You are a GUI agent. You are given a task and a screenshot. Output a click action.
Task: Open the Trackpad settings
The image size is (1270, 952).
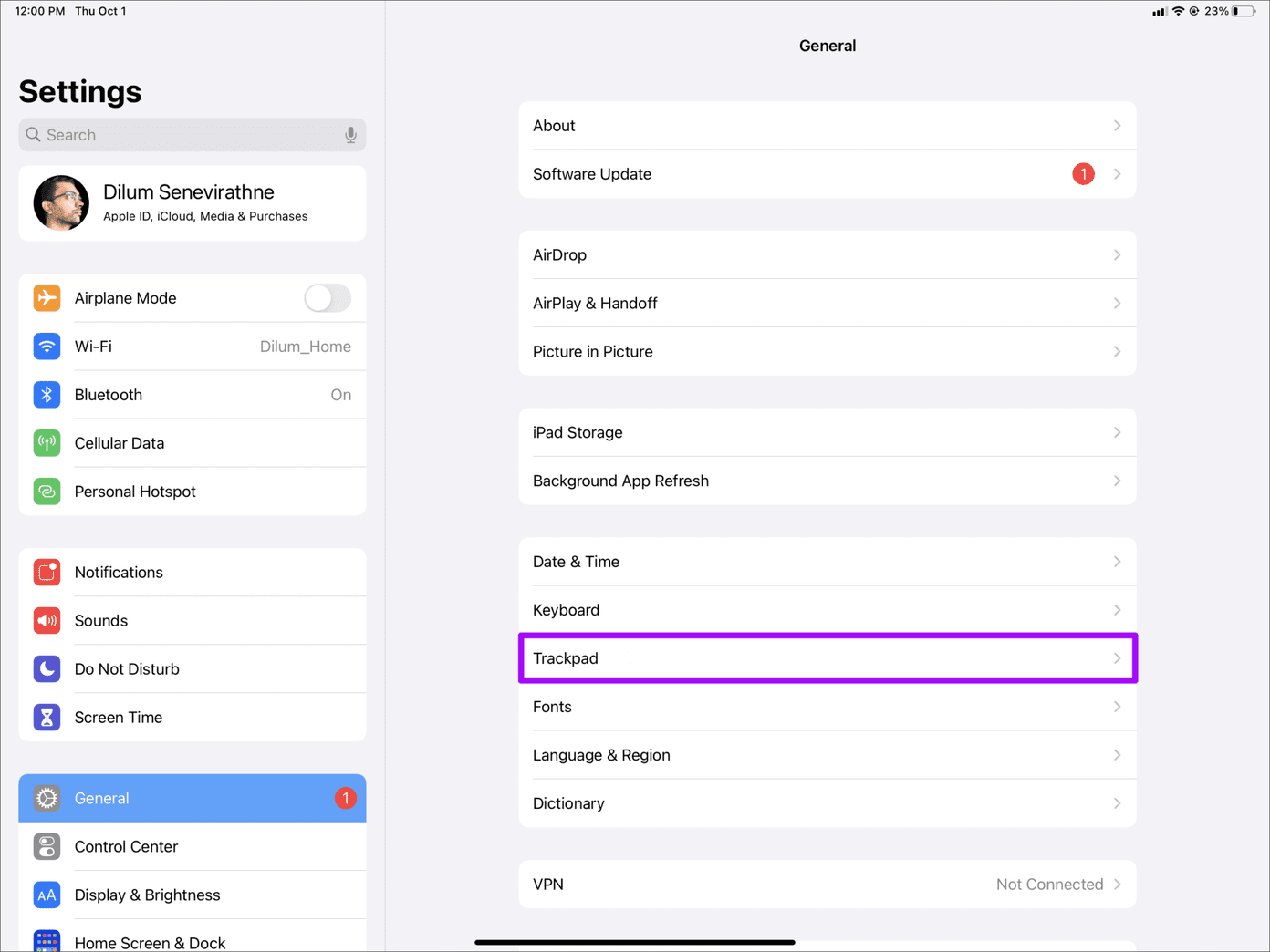click(828, 658)
